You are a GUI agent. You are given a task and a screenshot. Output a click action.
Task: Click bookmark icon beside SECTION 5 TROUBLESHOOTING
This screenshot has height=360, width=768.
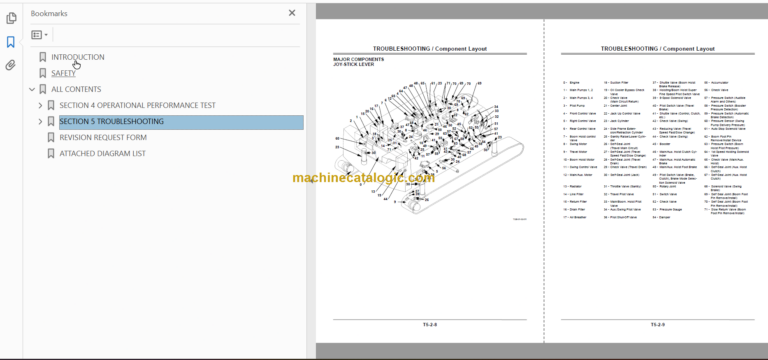(51, 121)
